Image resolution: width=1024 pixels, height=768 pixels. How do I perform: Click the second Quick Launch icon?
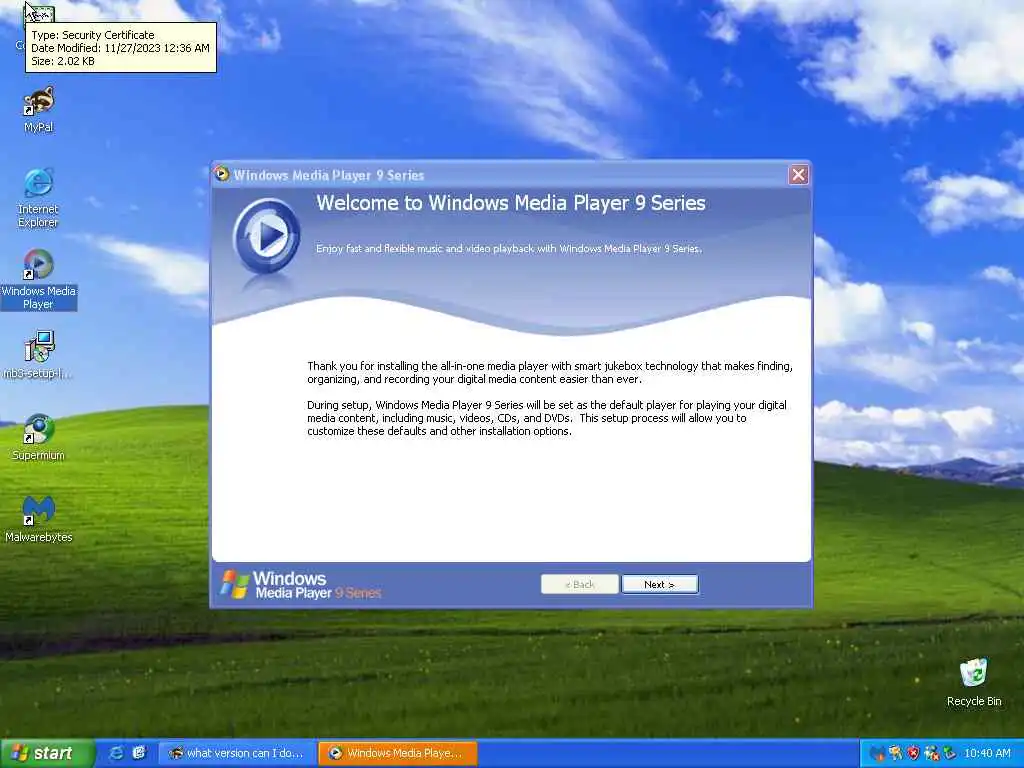[x=139, y=753]
